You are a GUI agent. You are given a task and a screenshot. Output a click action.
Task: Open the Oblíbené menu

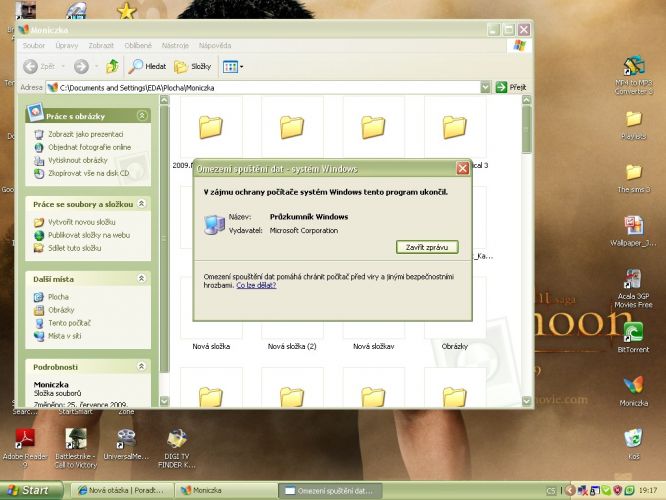click(x=138, y=45)
